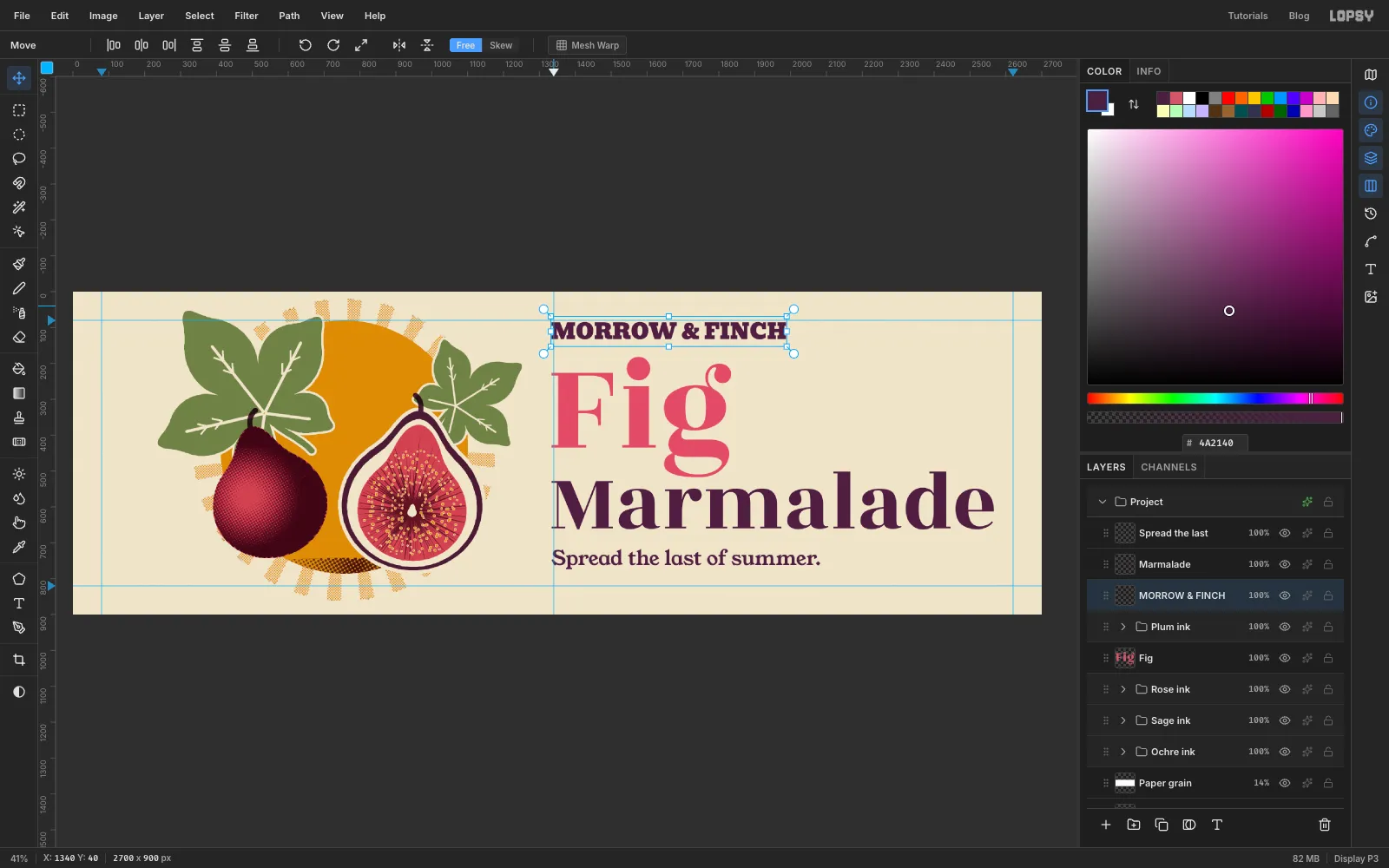Select the Eraser tool
The width and height of the screenshot is (1389, 868).
19,338
